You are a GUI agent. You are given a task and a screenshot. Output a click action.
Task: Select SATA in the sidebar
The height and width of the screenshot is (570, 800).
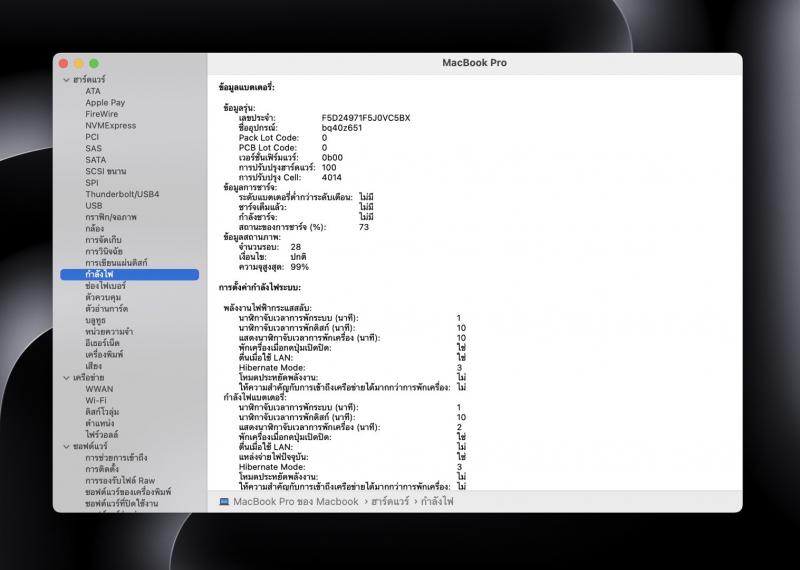[95, 160]
